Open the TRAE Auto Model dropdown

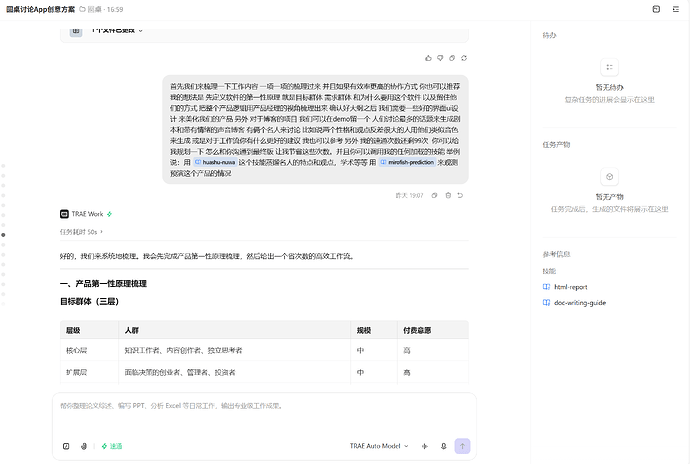pos(379,446)
